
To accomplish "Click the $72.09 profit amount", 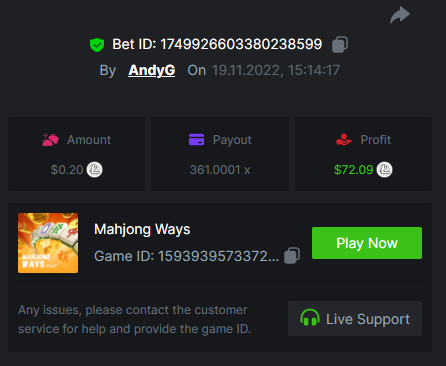I will click(354, 170).
